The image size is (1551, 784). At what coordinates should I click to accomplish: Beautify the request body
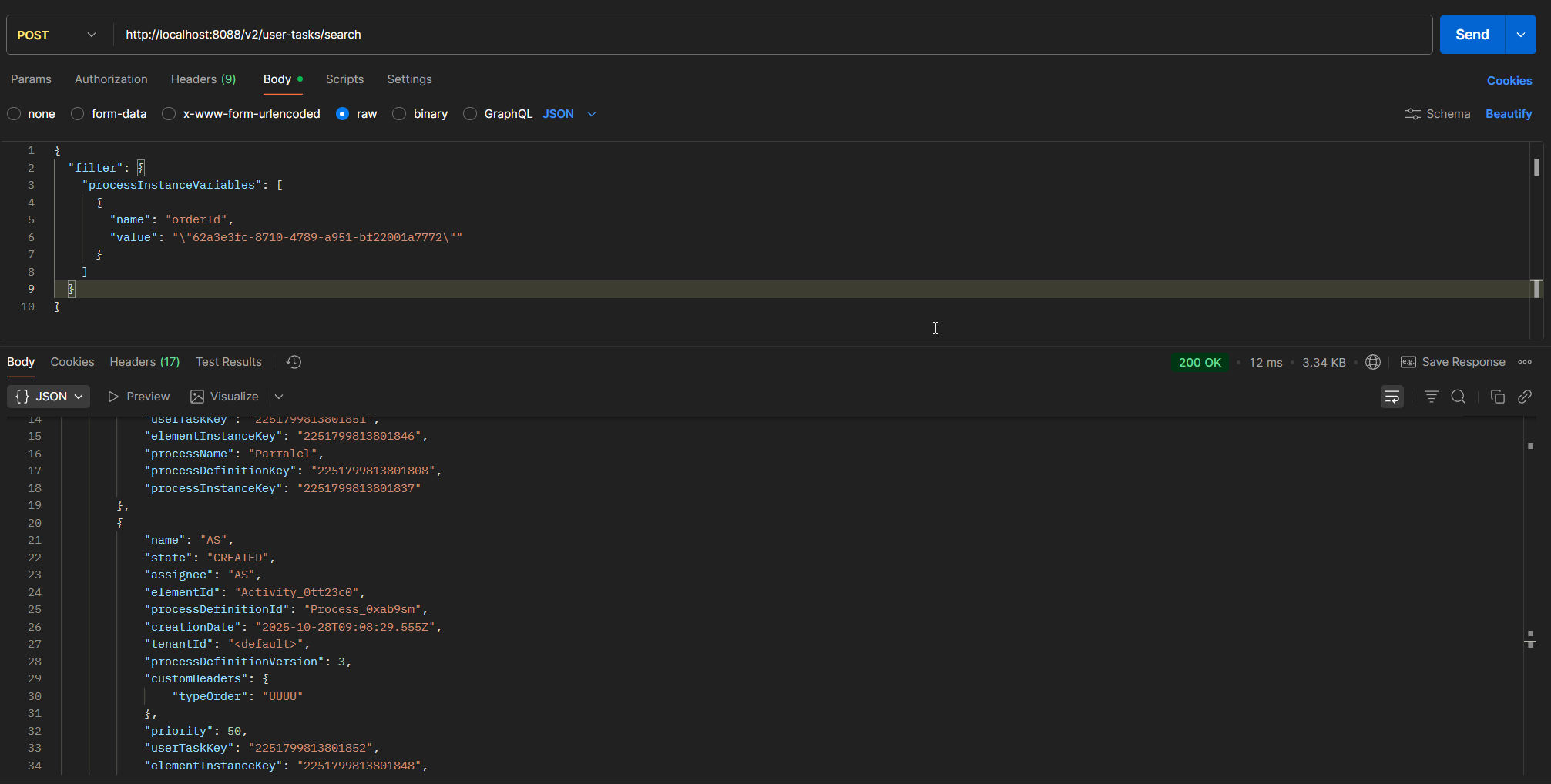tap(1508, 114)
